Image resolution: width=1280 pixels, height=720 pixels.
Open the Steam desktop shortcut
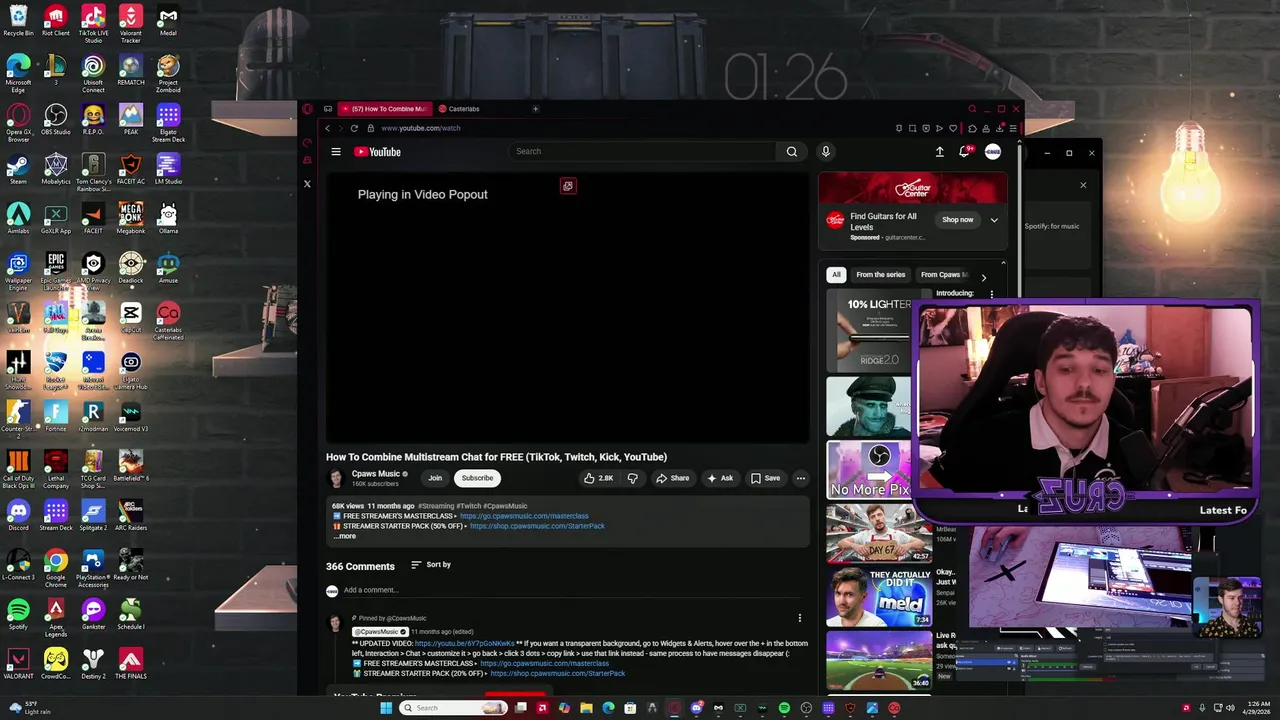tap(18, 169)
